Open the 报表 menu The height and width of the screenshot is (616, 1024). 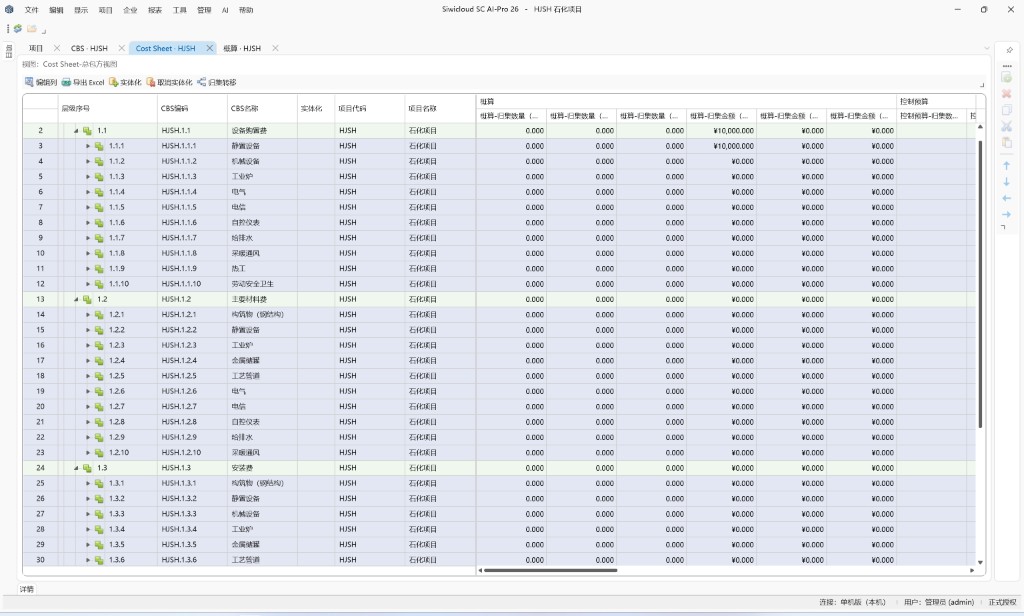[x=155, y=10]
